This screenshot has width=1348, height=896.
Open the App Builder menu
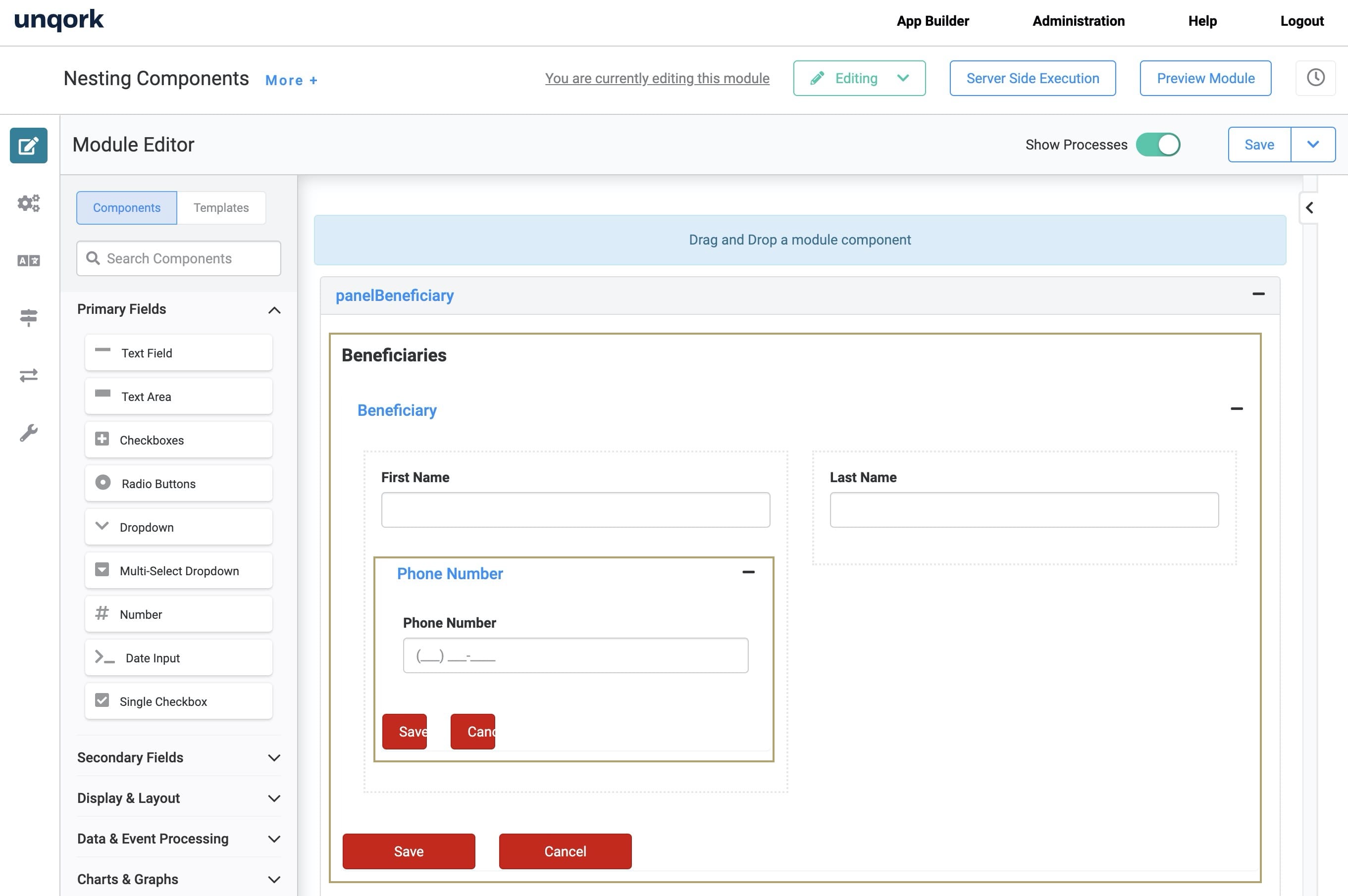[933, 21]
